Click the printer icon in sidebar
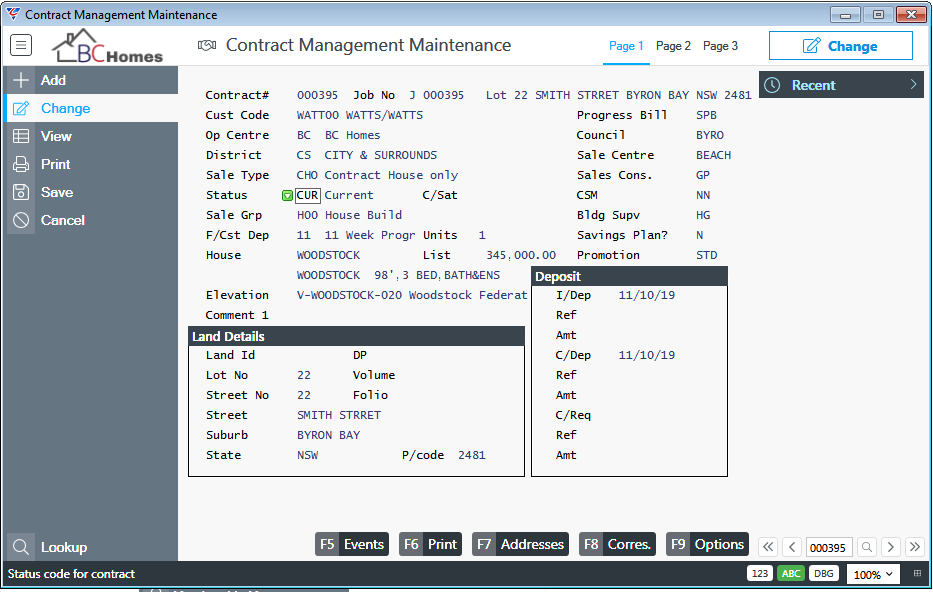933x592 pixels. point(21,164)
